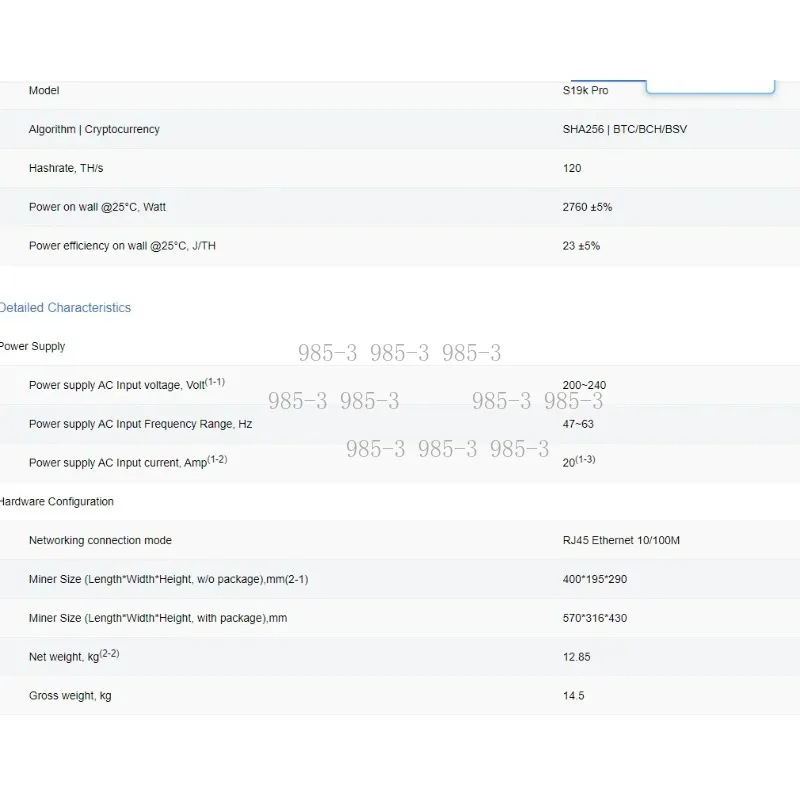Collapse the Hardware Configuration section heading

click(56, 502)
